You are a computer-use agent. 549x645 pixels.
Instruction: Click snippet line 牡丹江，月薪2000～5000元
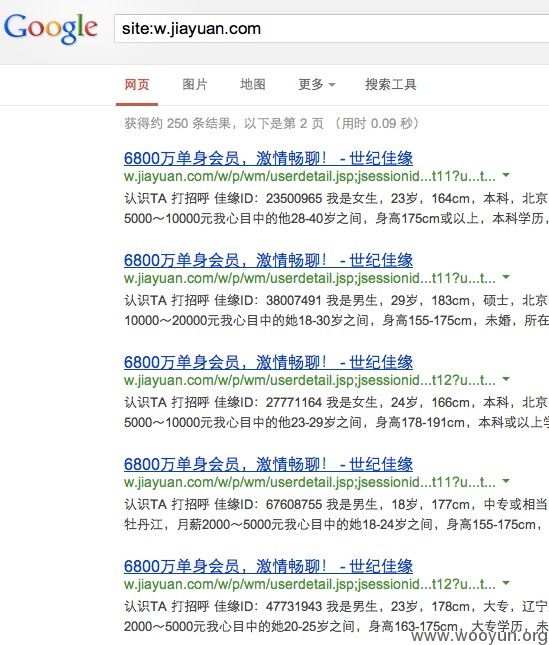click(204, 524)
